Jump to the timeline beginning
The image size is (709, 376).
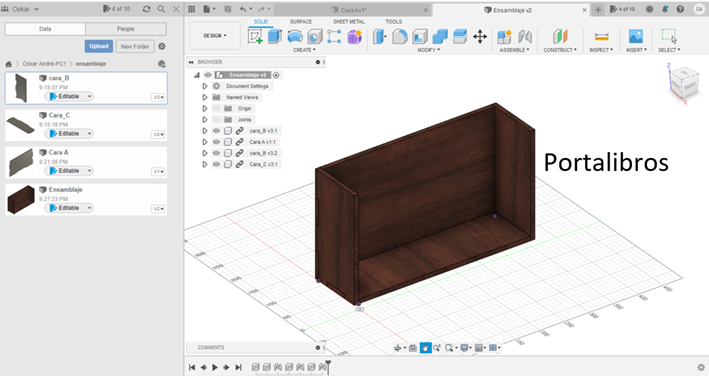point(192,367)
